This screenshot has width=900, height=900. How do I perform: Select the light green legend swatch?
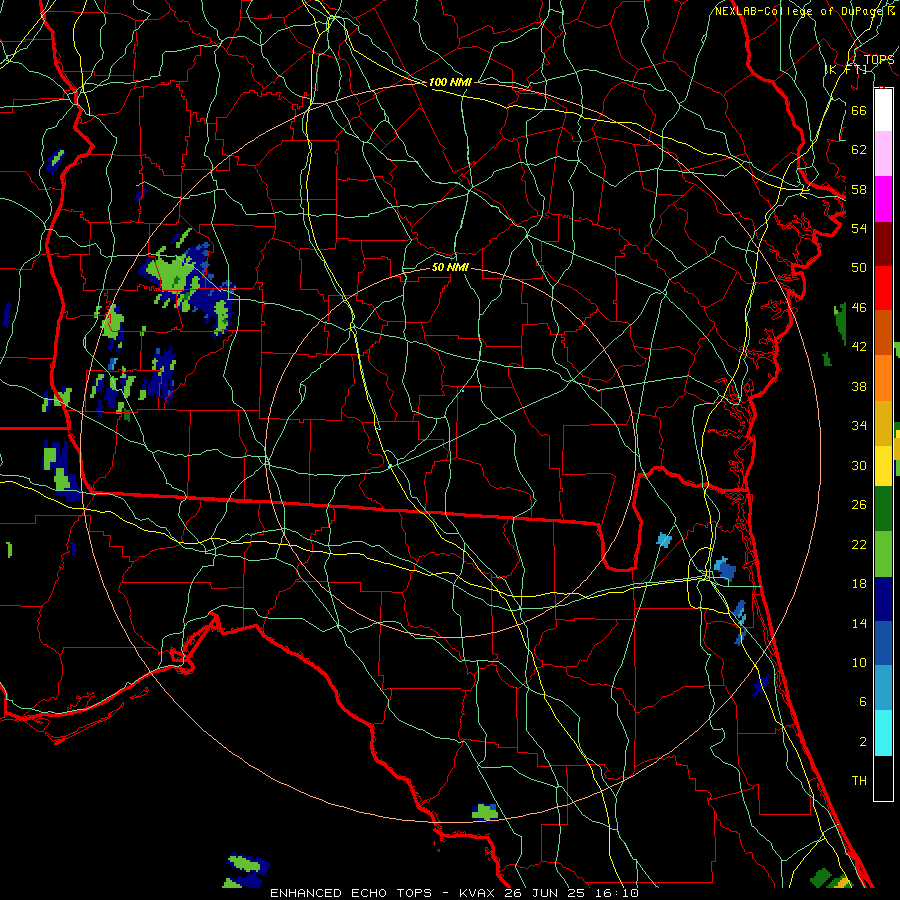[883, 554]
